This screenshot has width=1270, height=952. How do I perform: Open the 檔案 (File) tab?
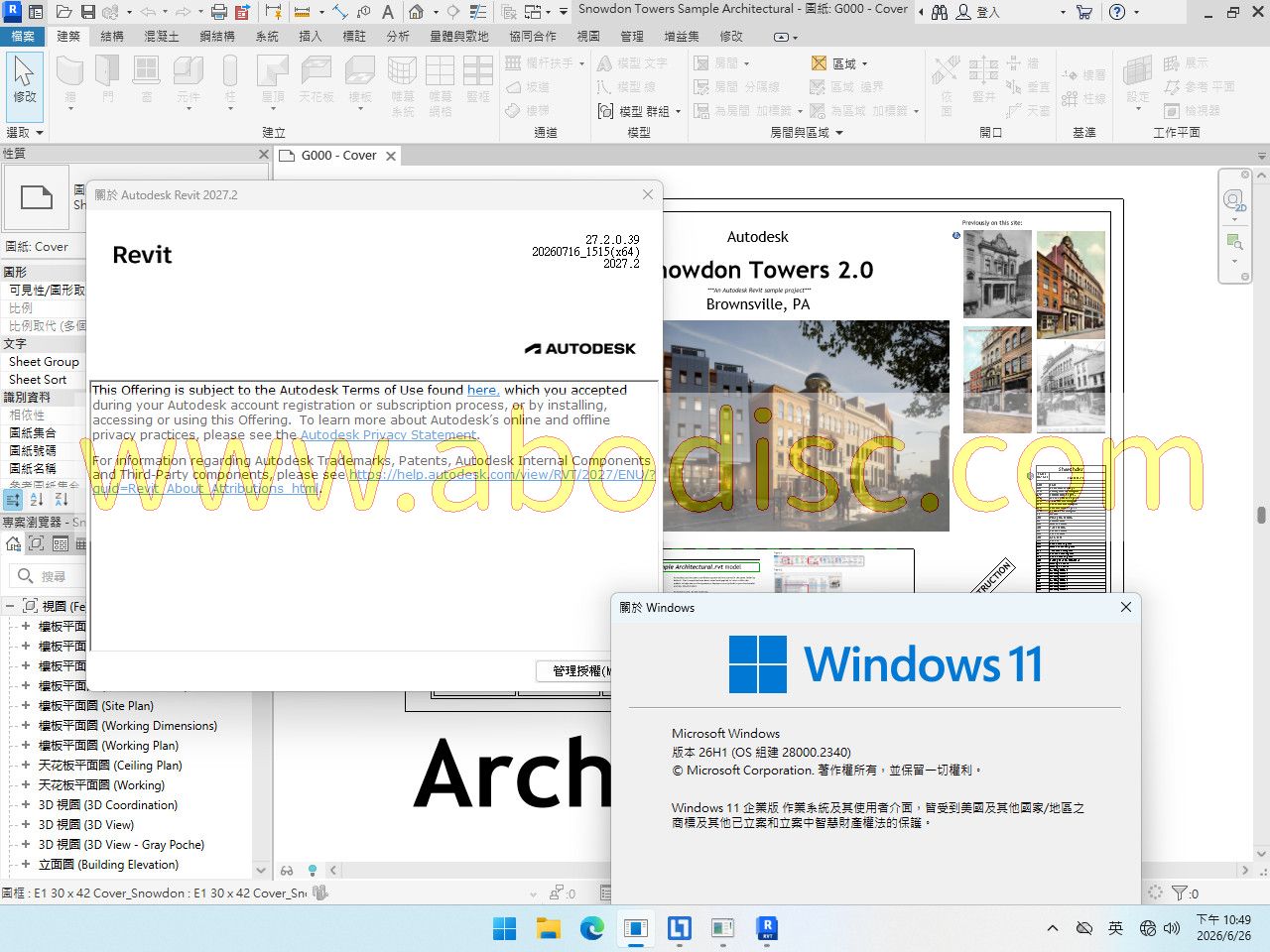click(x=23, y=36)
